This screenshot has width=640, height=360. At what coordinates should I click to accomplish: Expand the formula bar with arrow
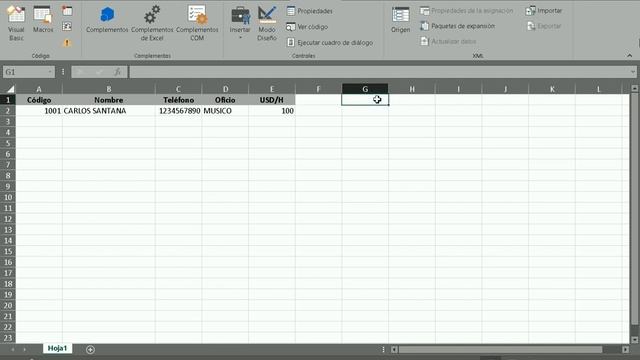(633, 72)
